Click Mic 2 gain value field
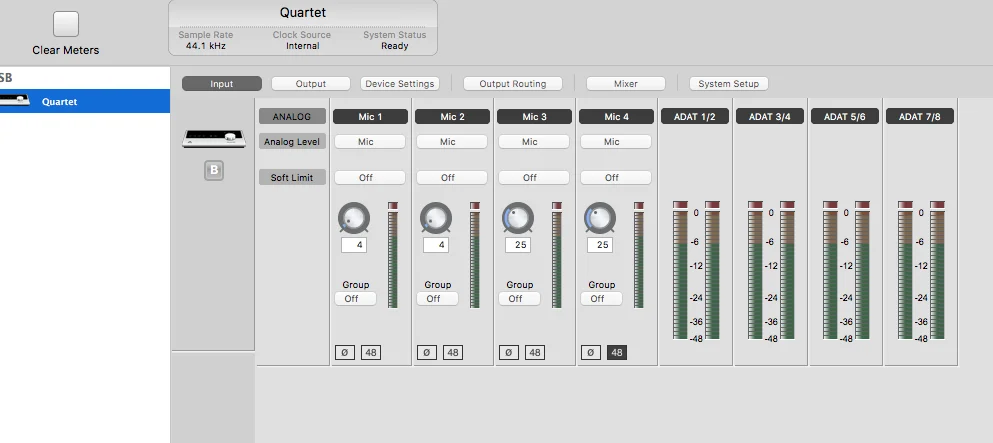Screen dimensions: 993x443 pos(436,245)
